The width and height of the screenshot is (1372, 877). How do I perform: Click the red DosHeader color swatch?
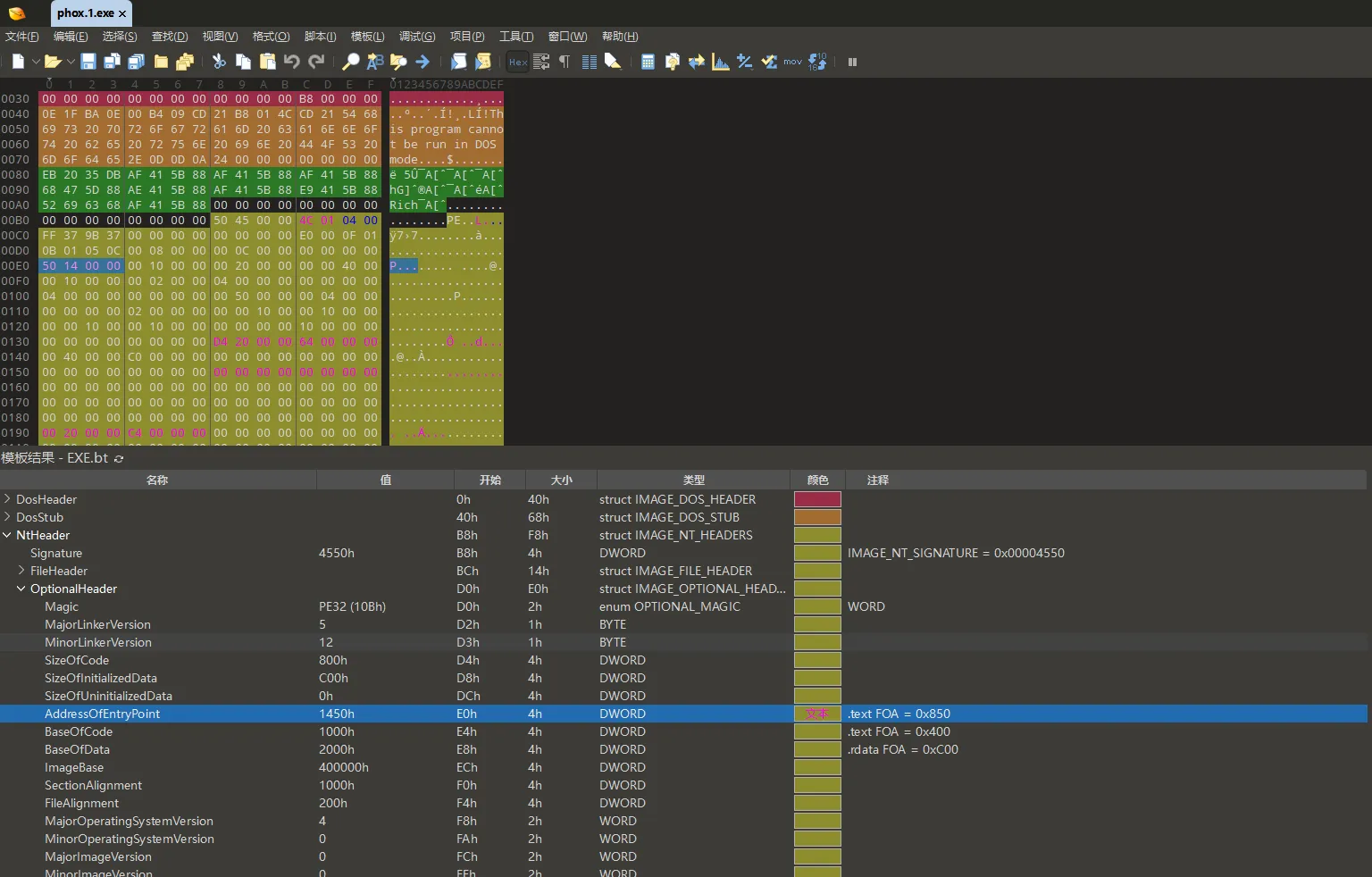point(817,499)
